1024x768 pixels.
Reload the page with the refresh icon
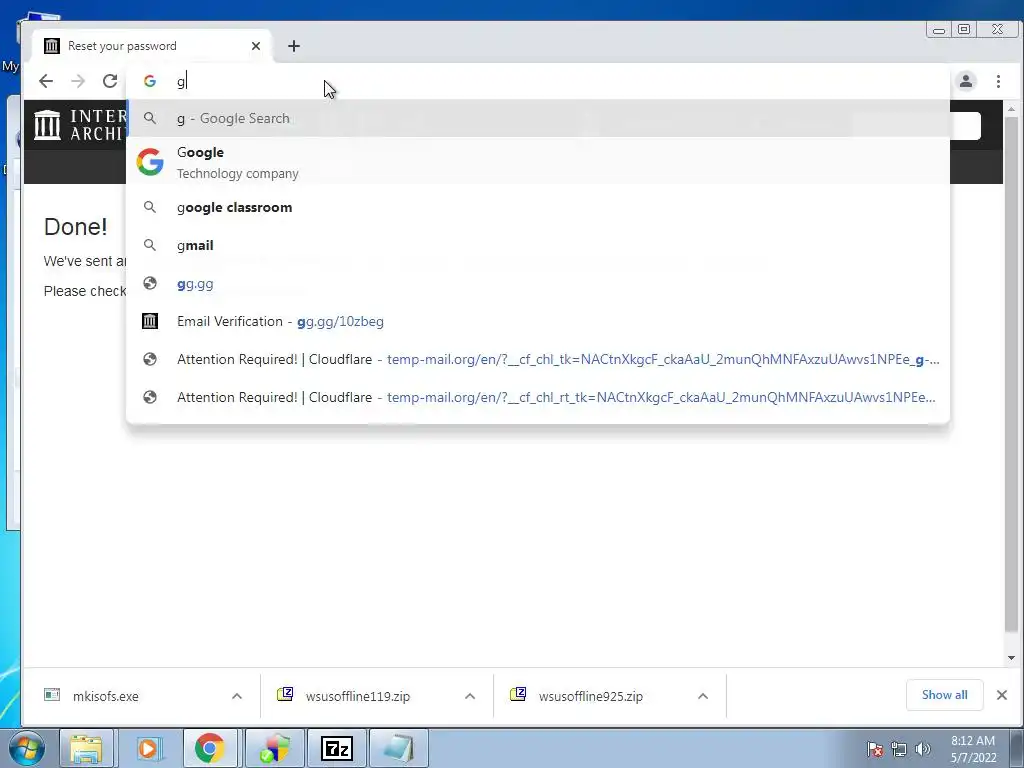pos(110,81)
